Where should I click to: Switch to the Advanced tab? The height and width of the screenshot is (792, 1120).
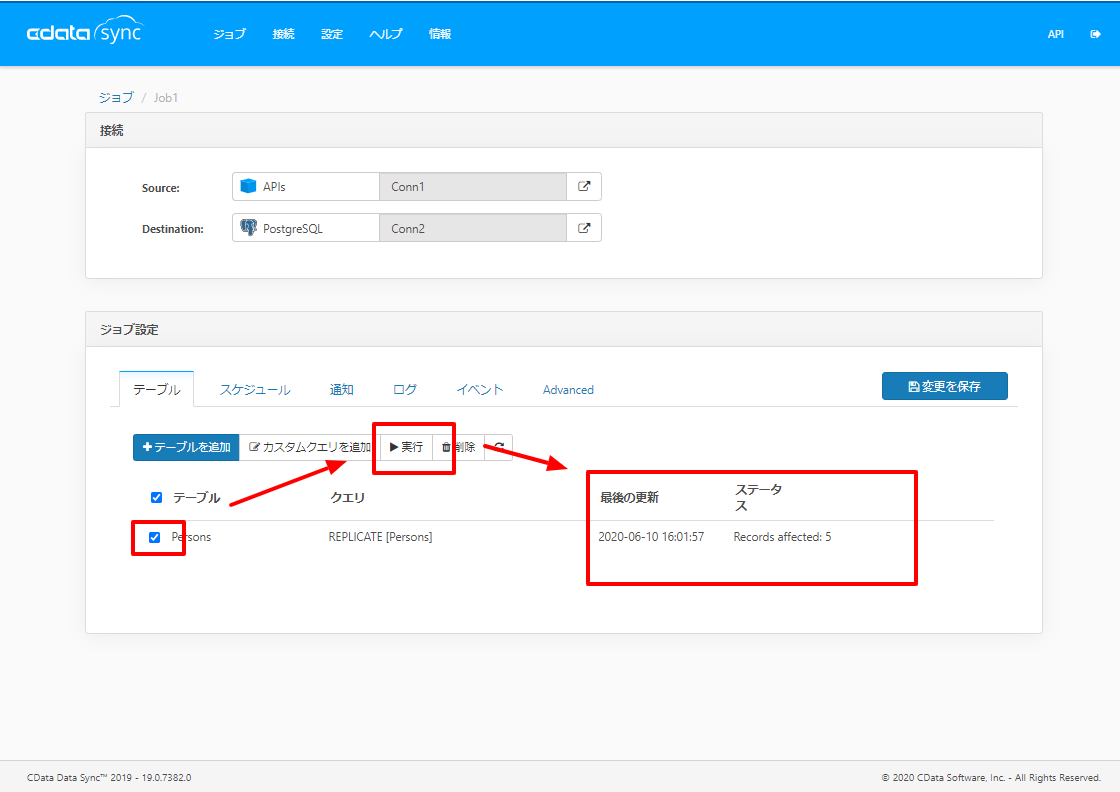coord(568,390)
